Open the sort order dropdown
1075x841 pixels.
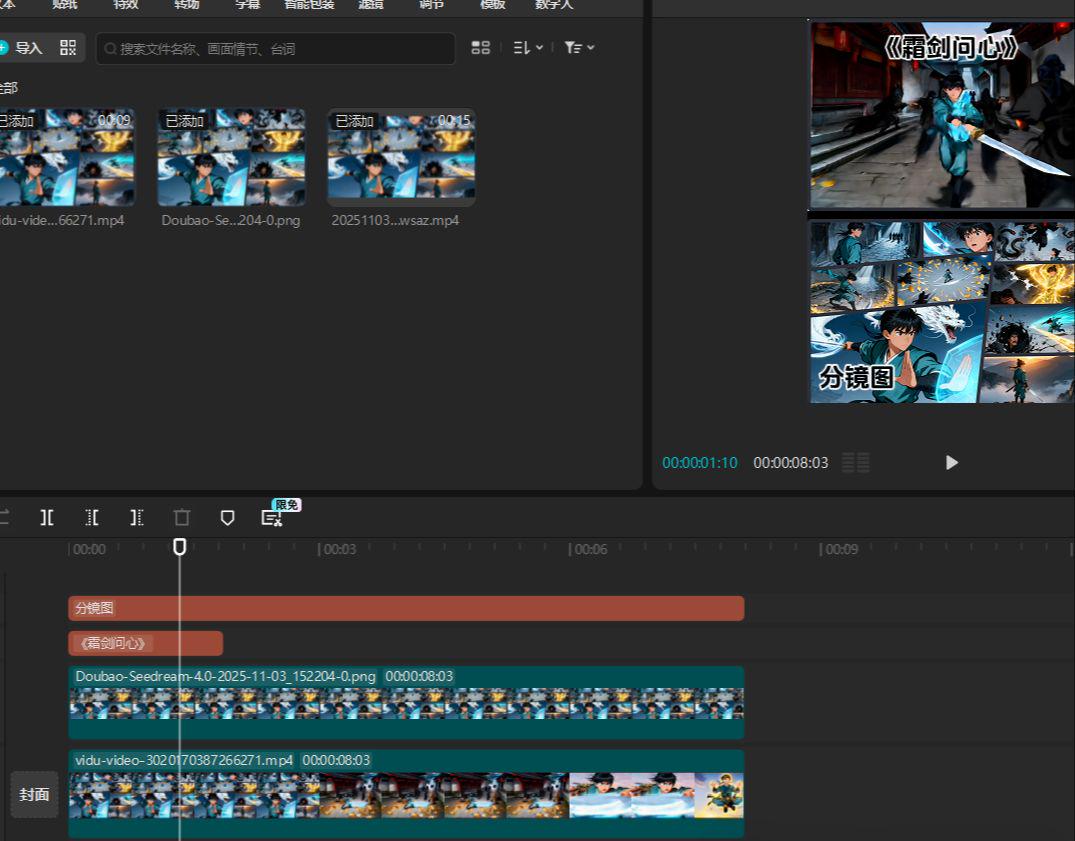coord(527,48)
